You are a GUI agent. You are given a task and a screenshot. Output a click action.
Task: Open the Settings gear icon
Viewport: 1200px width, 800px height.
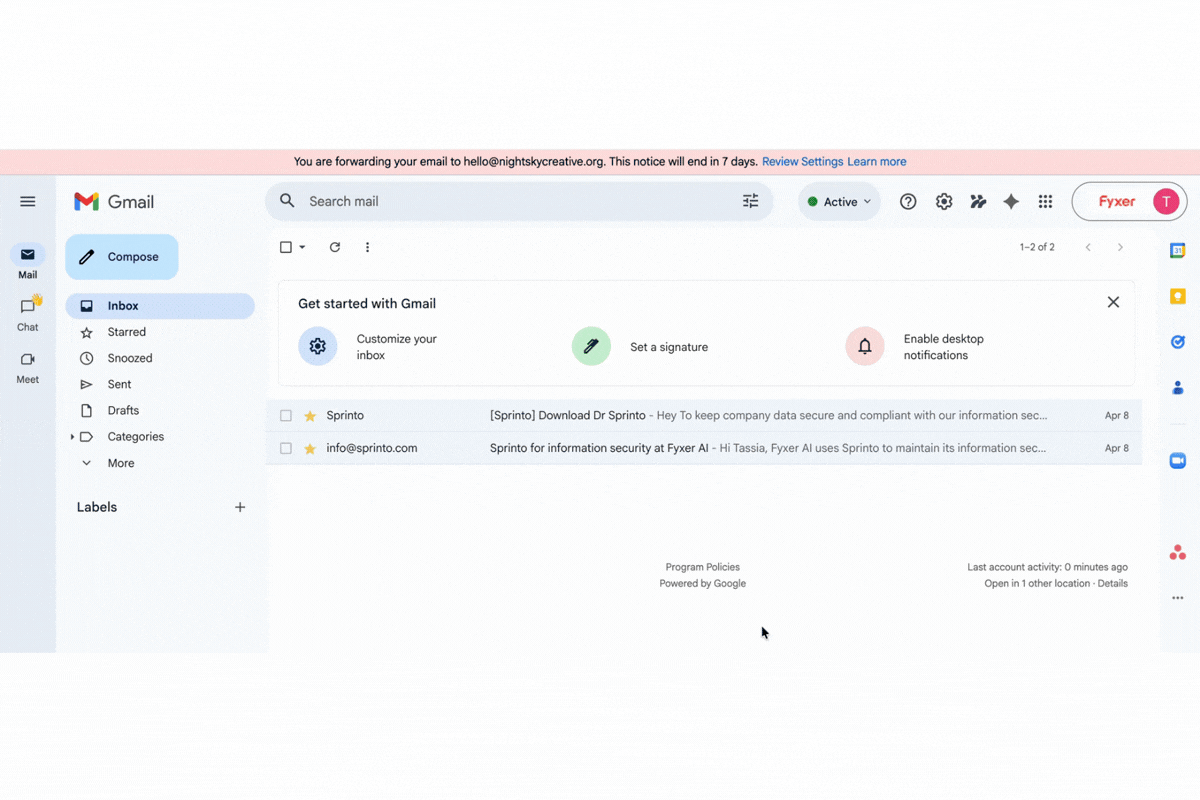[x=944, y=202]
